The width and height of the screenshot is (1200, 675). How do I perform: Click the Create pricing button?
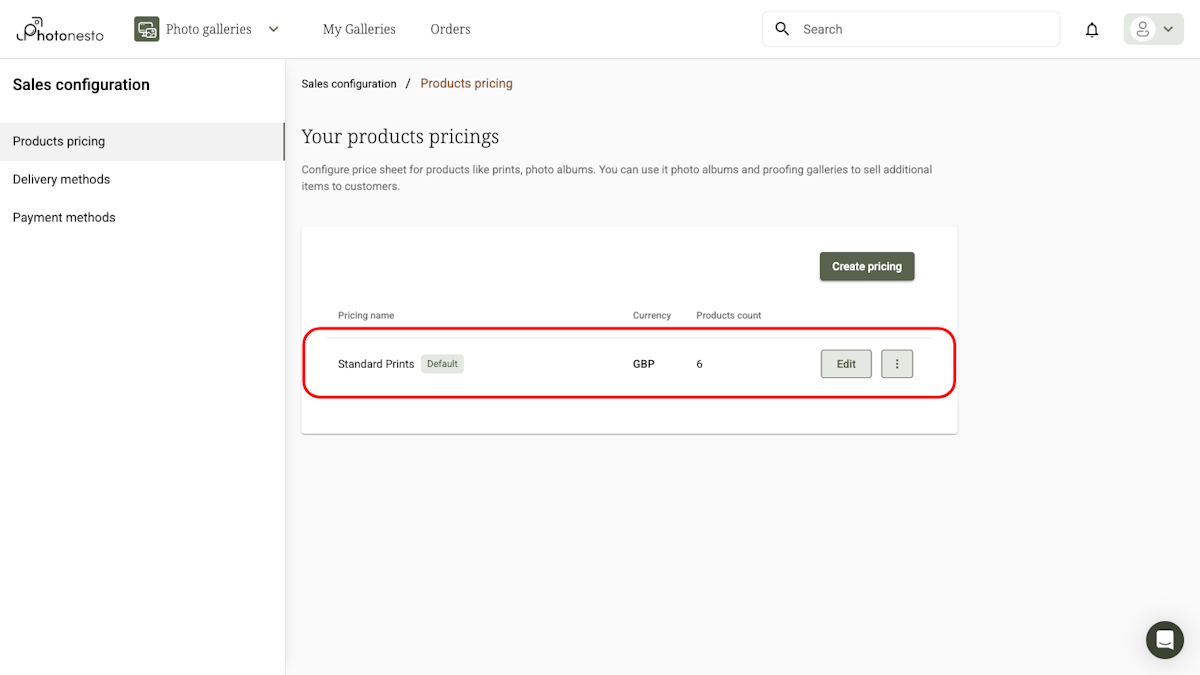866,266
